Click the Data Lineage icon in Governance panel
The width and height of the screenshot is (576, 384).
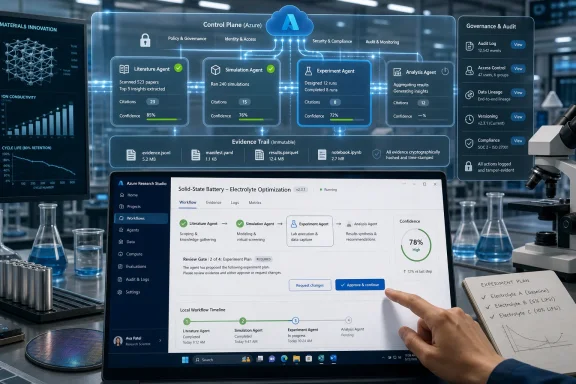click(469, 95)
